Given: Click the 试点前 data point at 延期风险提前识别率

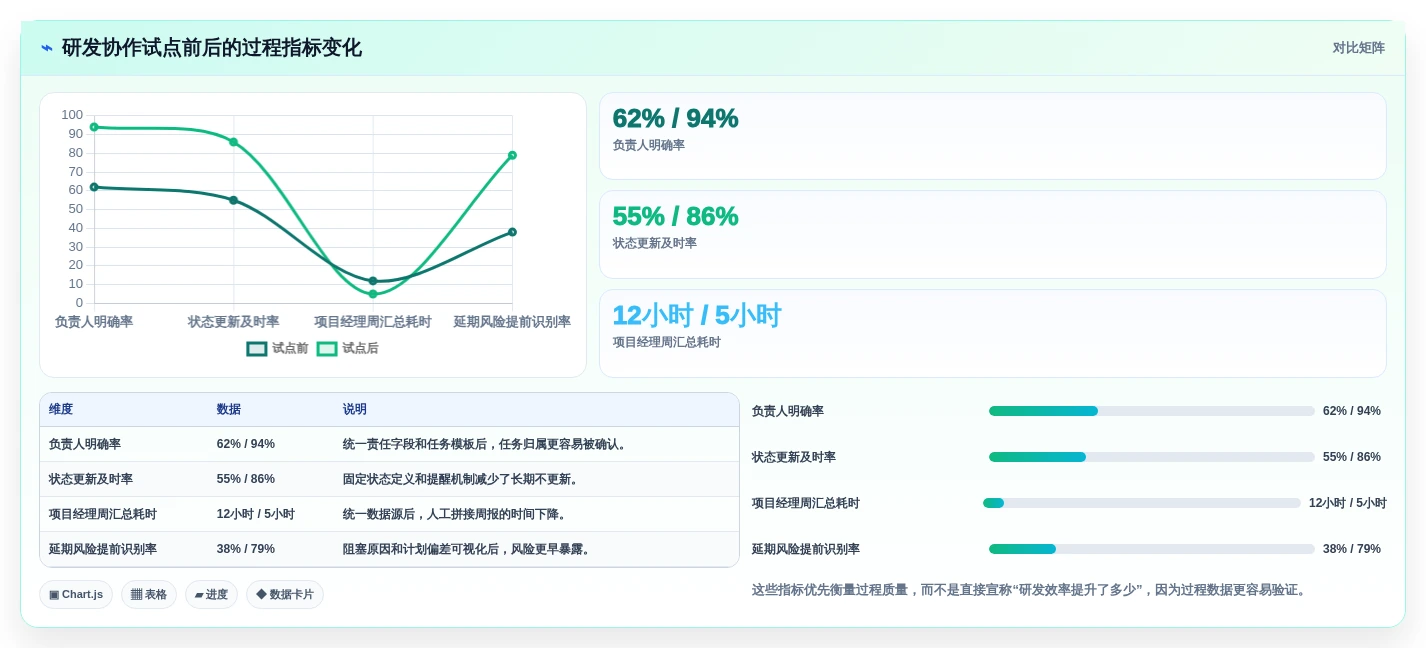Looking at the screenshot, I should (512, 232).
